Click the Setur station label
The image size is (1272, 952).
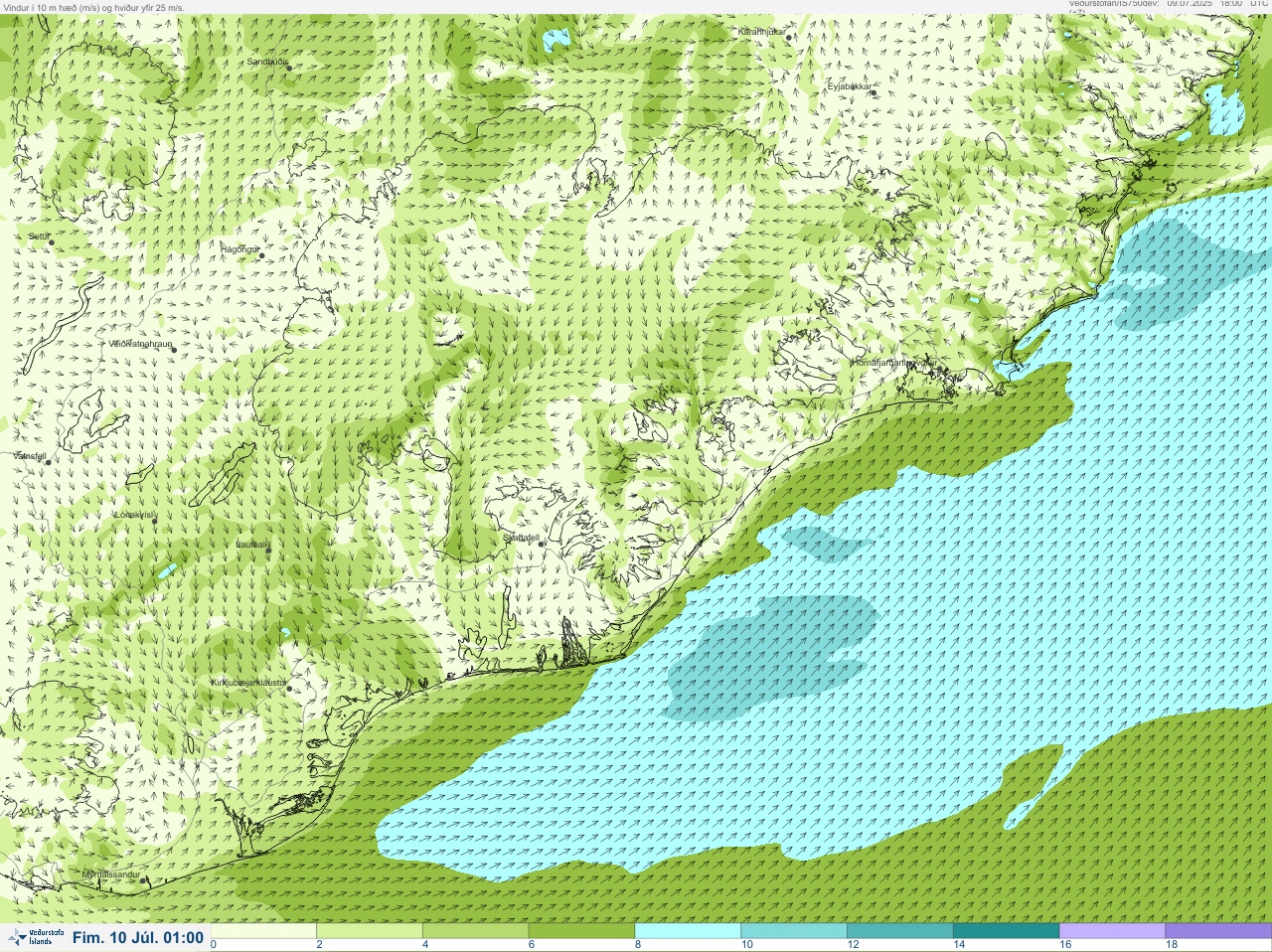(39, 237)
